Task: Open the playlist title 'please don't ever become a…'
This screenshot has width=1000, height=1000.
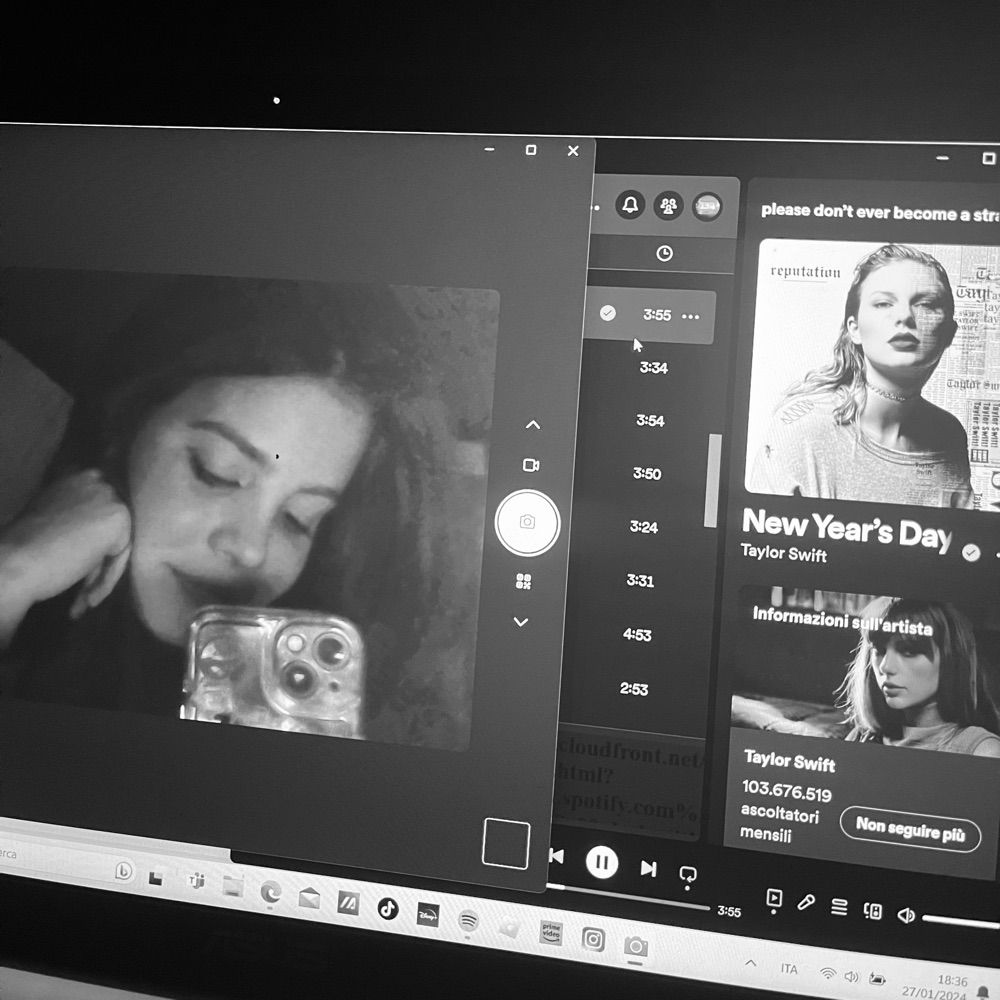Action: point(880,212)
